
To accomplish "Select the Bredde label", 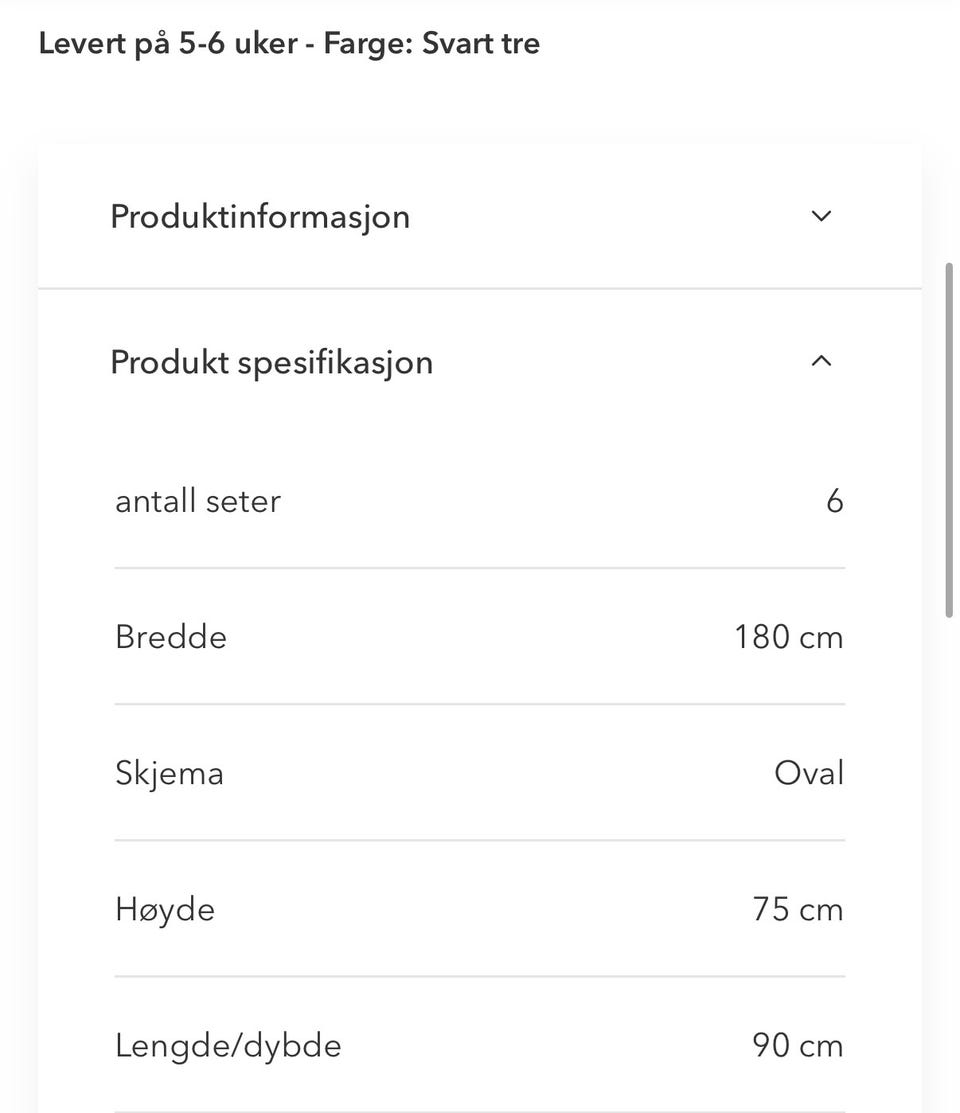I will 171,637.
